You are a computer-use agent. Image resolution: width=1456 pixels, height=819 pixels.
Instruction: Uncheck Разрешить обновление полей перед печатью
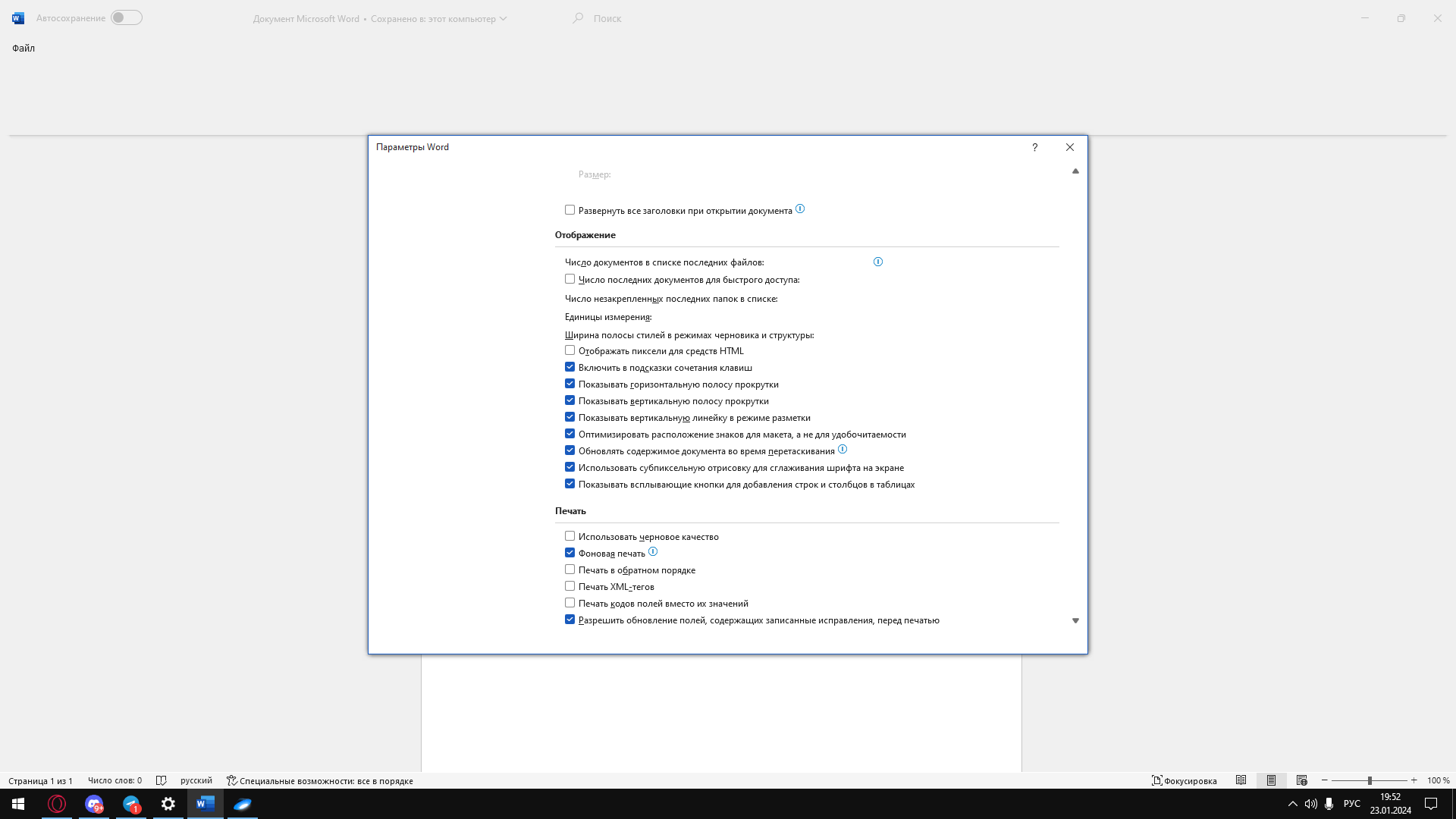click(570, 620)
